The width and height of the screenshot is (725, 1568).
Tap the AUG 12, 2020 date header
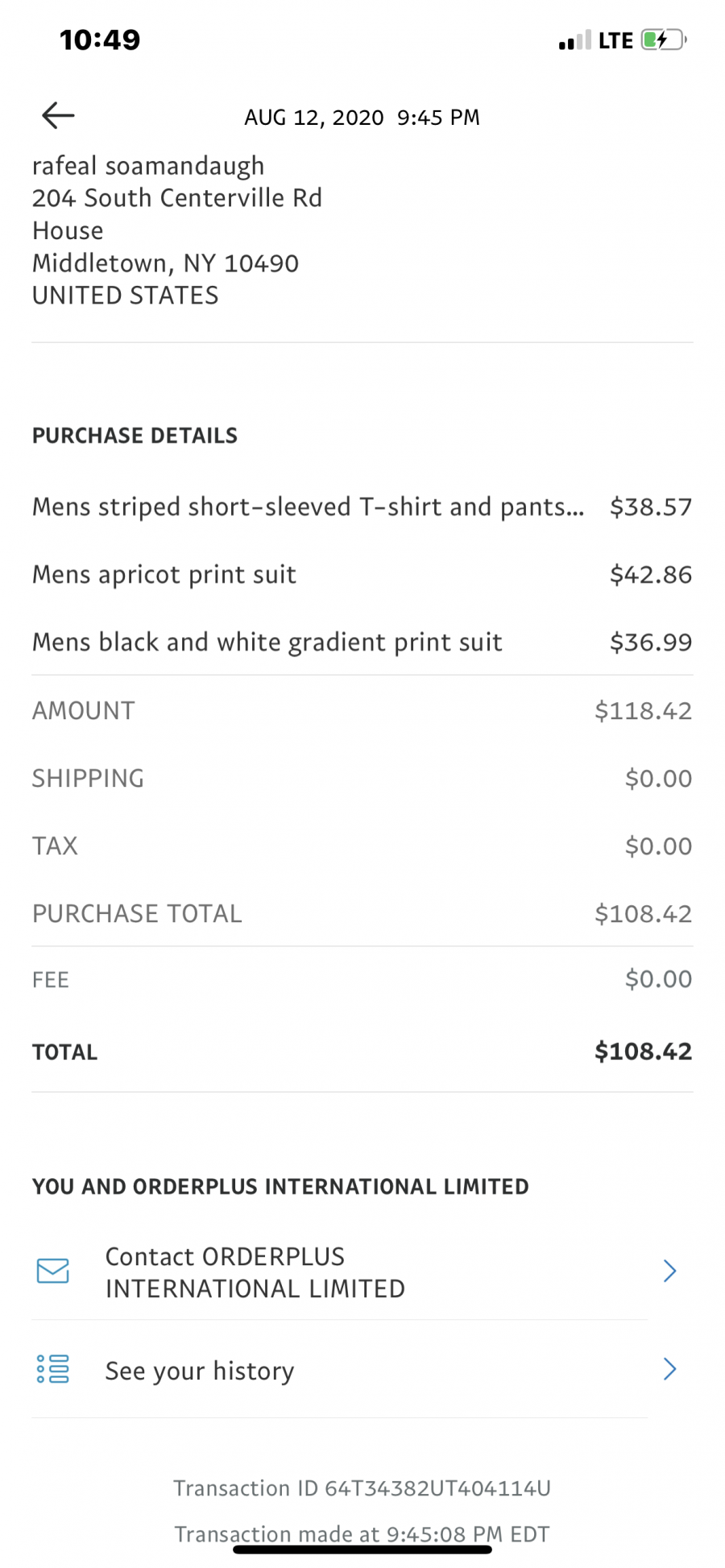click(x=362, y=118)
